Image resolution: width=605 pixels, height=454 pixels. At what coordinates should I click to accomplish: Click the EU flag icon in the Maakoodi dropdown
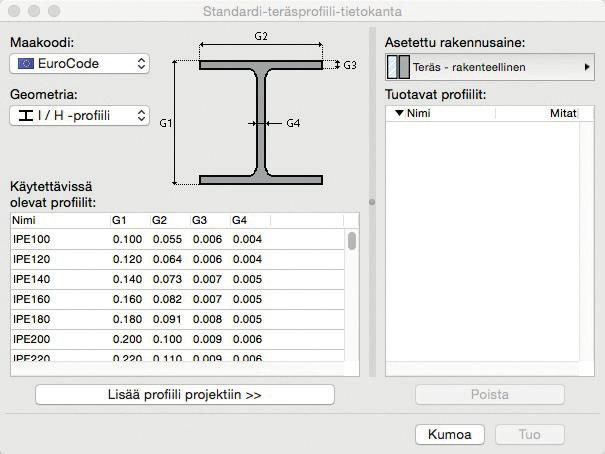click(26, 64)
